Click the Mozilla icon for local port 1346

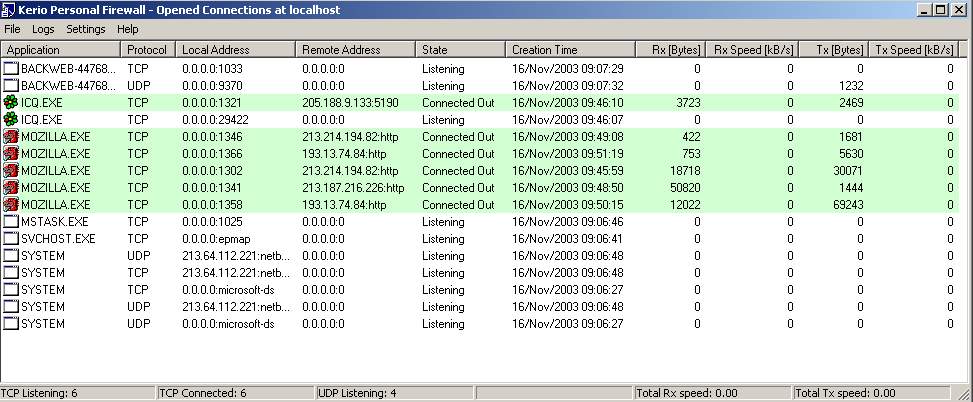tap(11, 136)
